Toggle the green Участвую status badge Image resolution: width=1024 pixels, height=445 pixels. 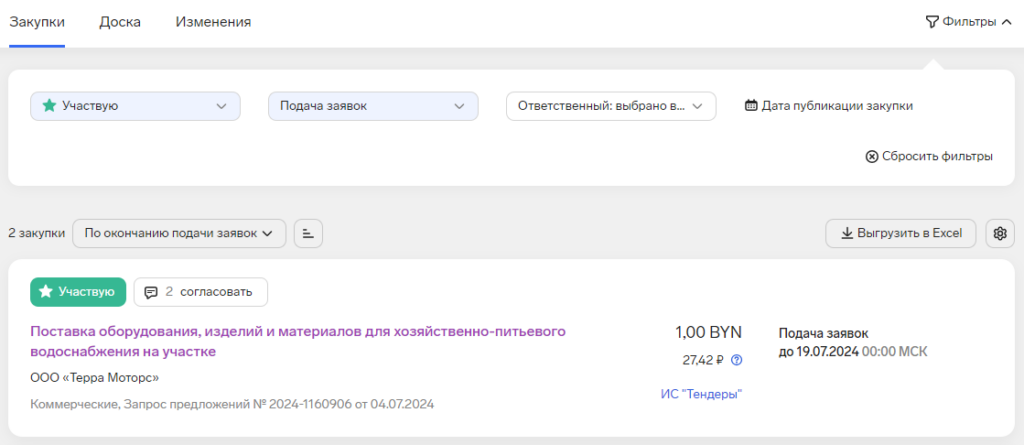78,292
